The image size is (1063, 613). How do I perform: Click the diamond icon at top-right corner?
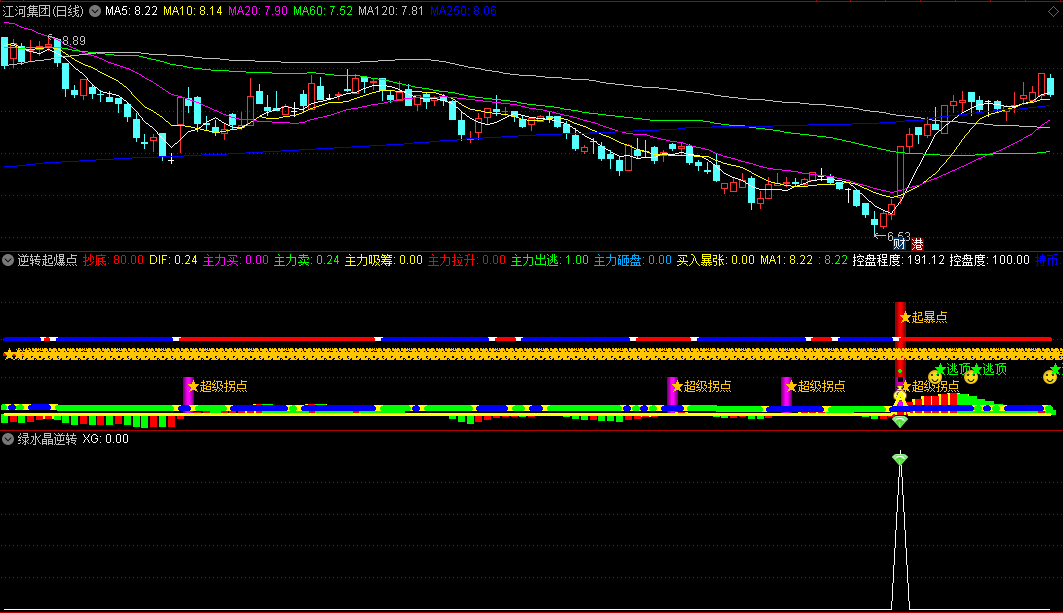(1053, 12)
